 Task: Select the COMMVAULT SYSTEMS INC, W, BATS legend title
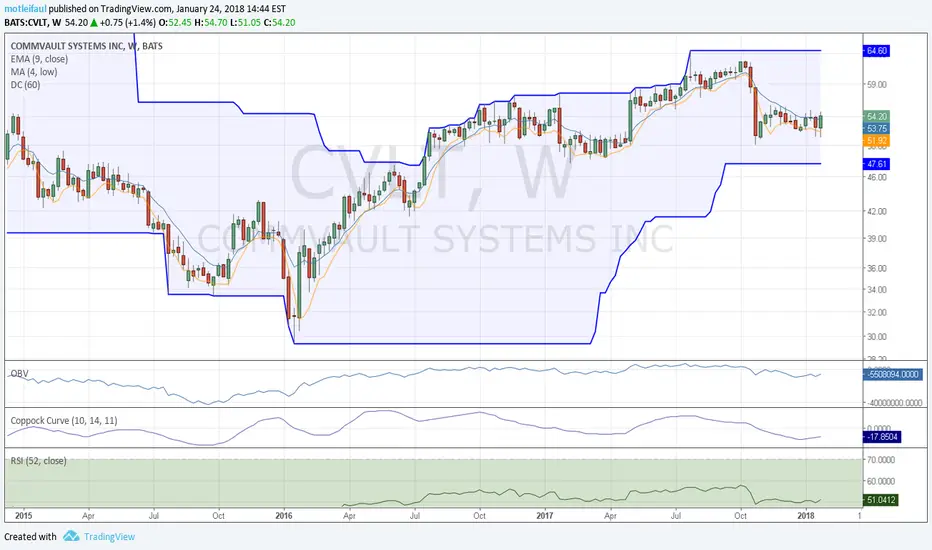(86, 46)
